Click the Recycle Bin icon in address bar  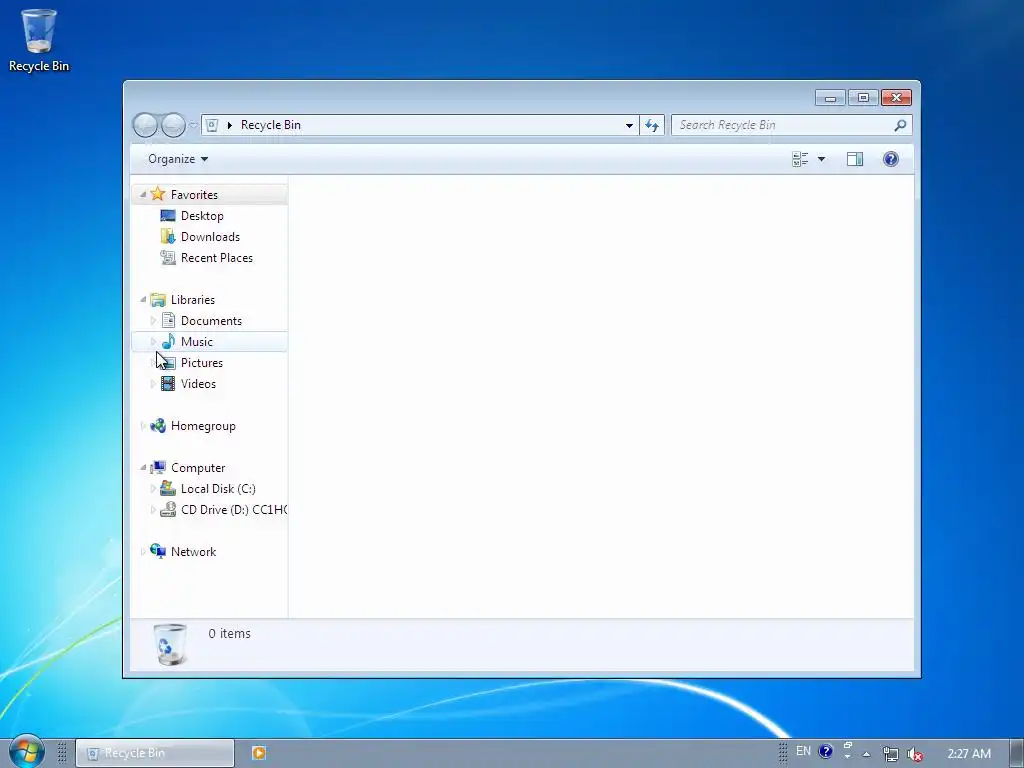[212, 125]
